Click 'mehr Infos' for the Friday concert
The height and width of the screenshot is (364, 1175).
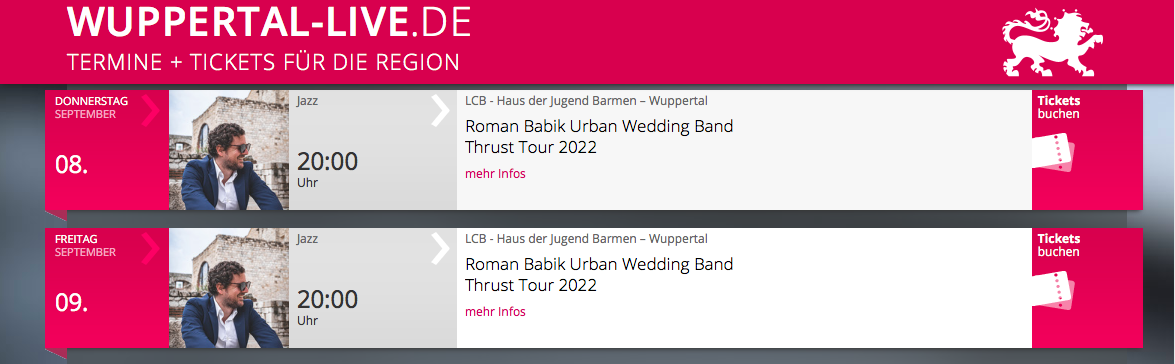pos(495,312)
